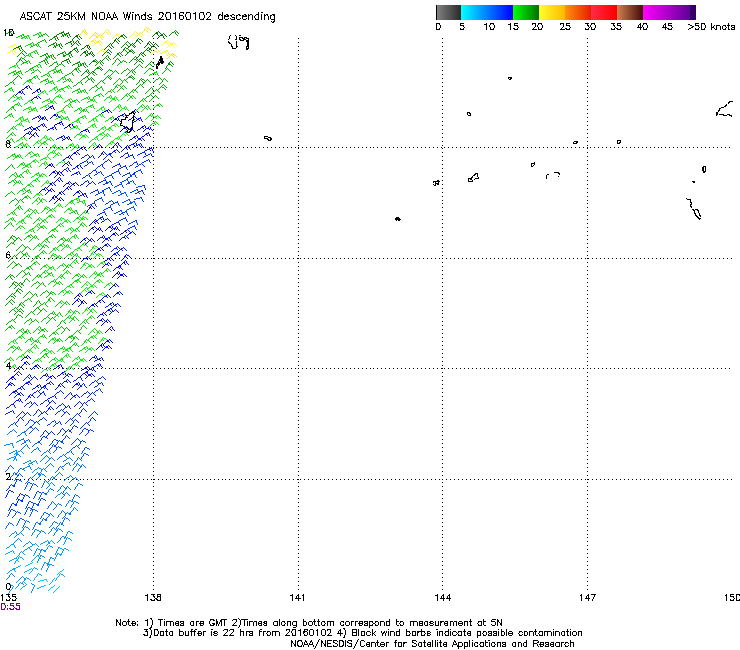Click the 'NOAA/NESDIS/Center for Satellite Applications and Research' credit
This screenshot has width=740, height=650.
click(x=432, y=644)
